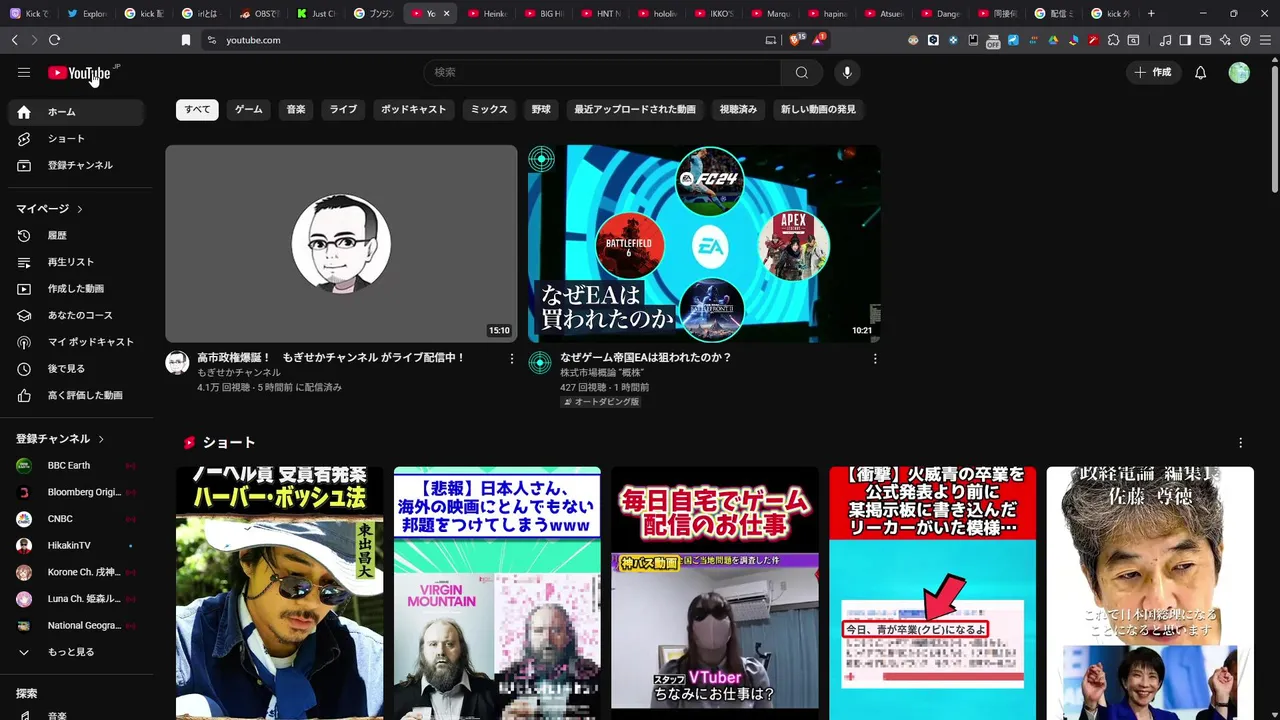
Task: Select the 音楽 filter chip
Action: pyautogui.click(x=296, y=109)
